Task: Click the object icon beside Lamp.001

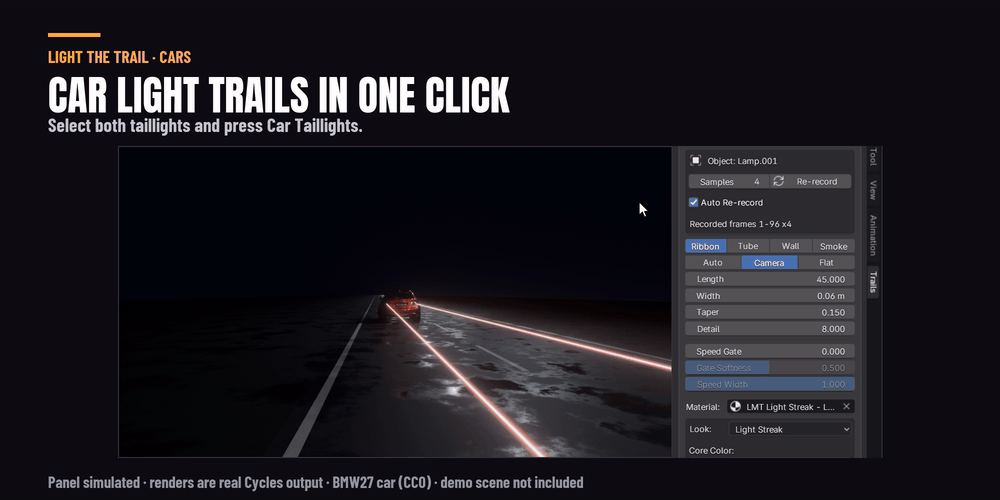Action: (x=696, y=161)
